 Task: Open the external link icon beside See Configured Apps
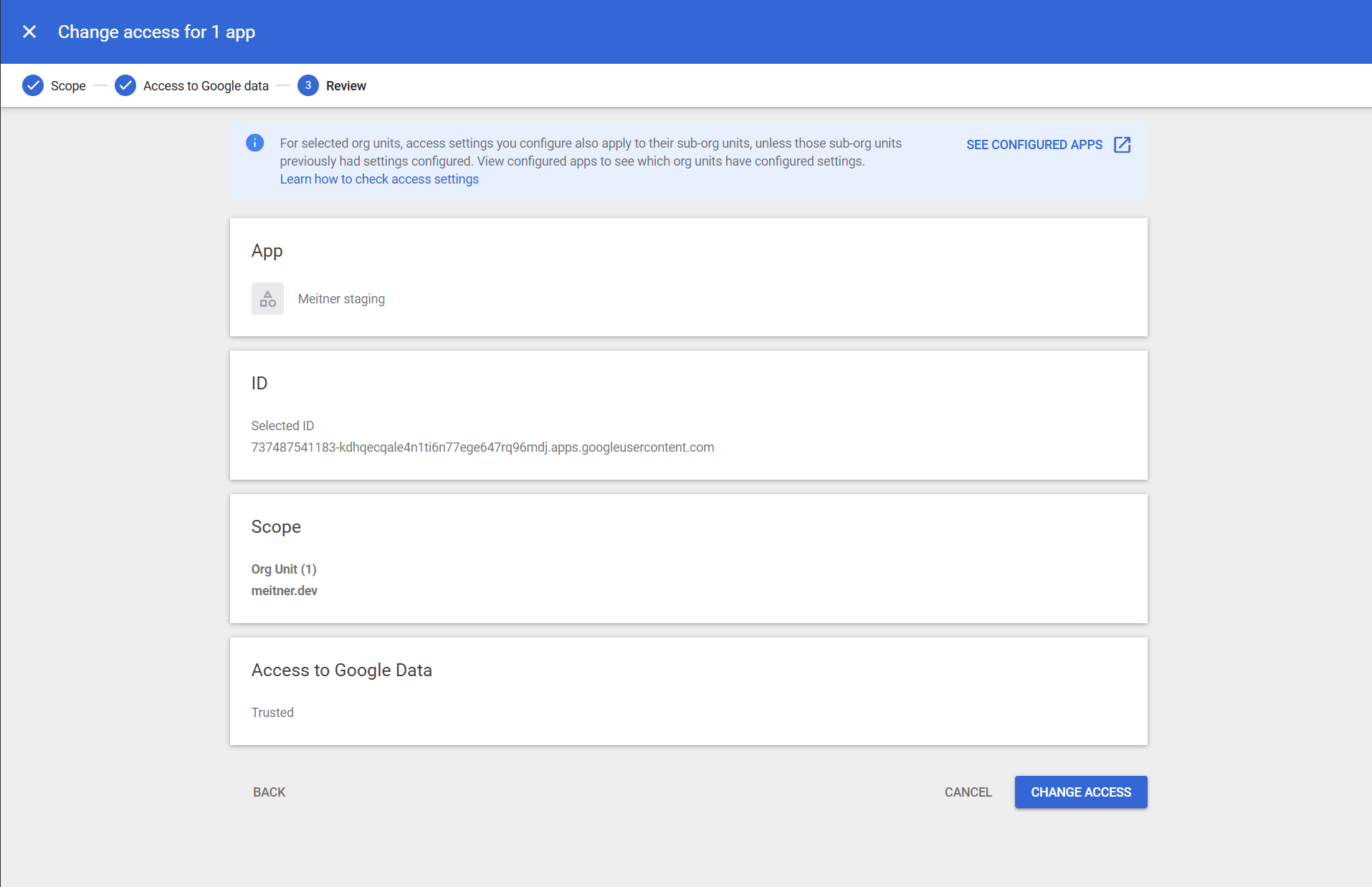pyautogui.click(x=1123, y=145)
